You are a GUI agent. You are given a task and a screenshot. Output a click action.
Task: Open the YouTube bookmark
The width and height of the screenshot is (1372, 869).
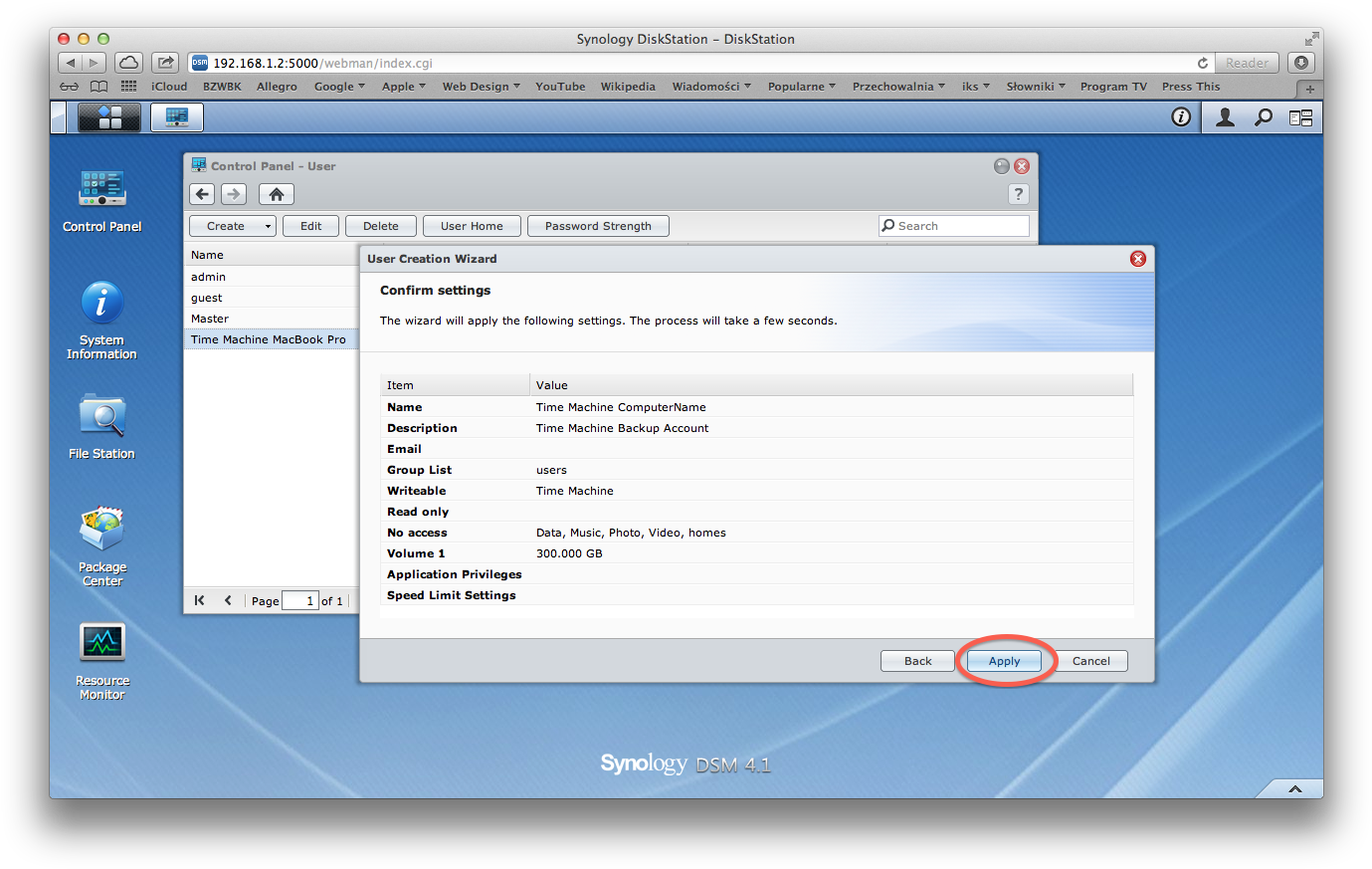tap(560, 87)
